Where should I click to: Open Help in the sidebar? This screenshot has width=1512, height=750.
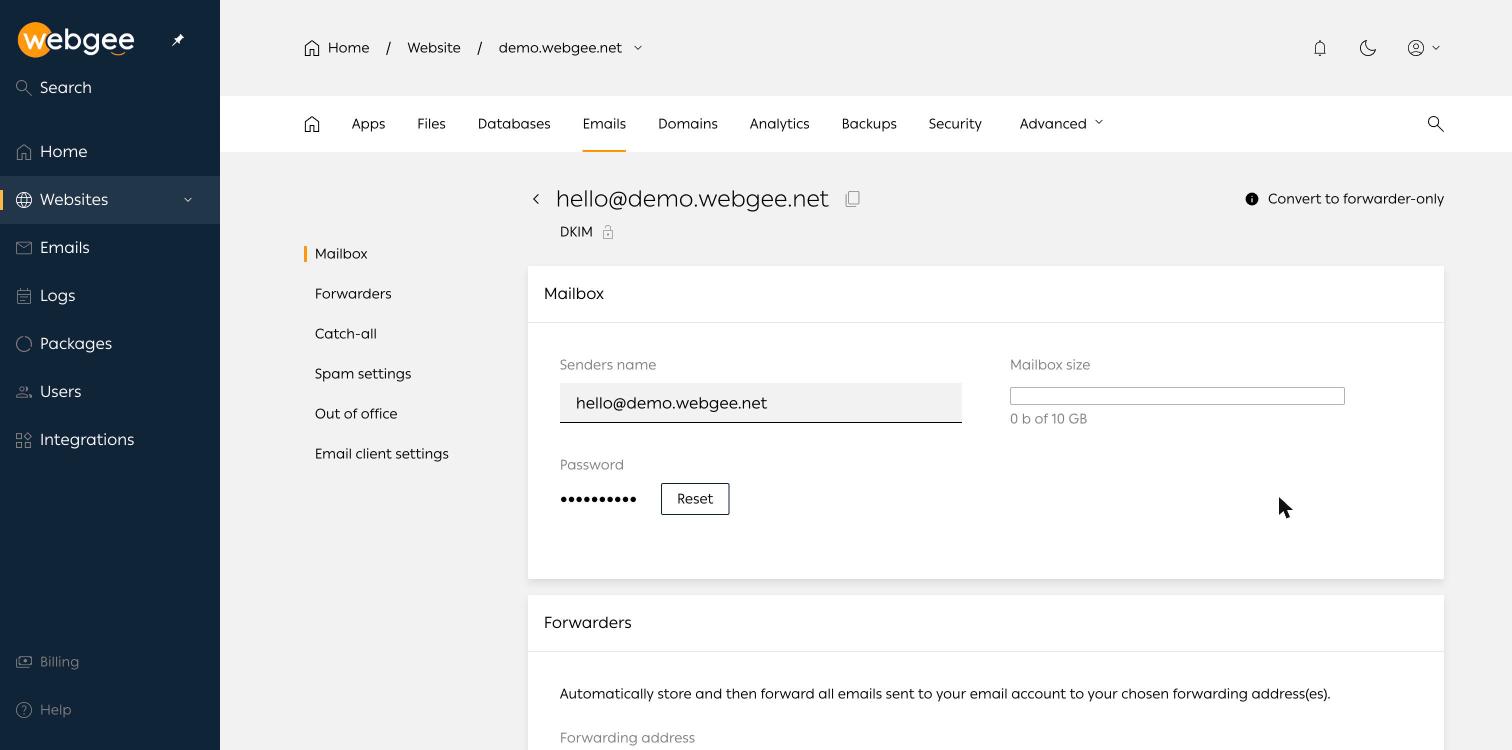coord(110,710)
